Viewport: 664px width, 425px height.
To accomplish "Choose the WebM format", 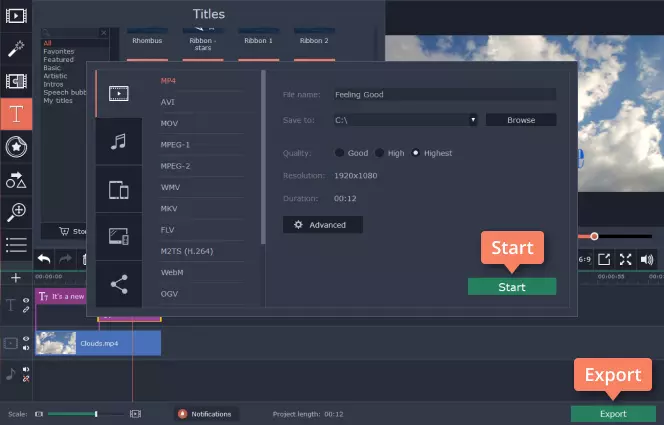I will pyautogui.click(x=172, y=272).
